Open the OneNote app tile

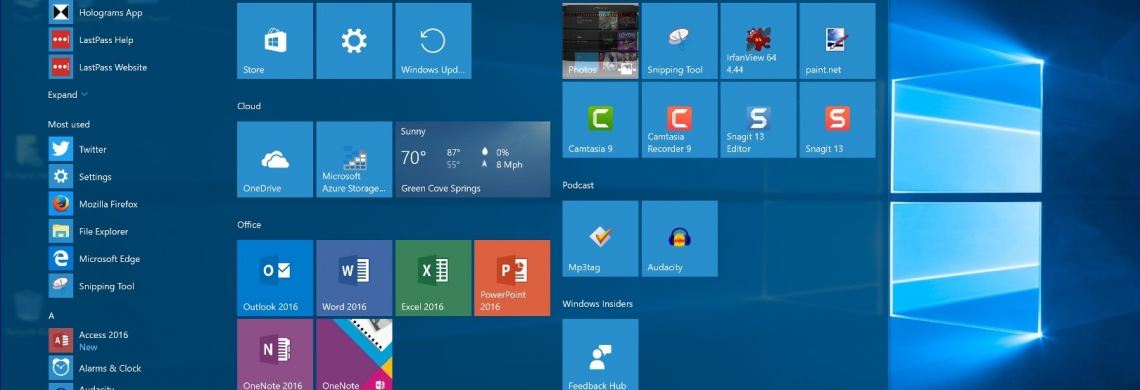(x=354, y=354)
